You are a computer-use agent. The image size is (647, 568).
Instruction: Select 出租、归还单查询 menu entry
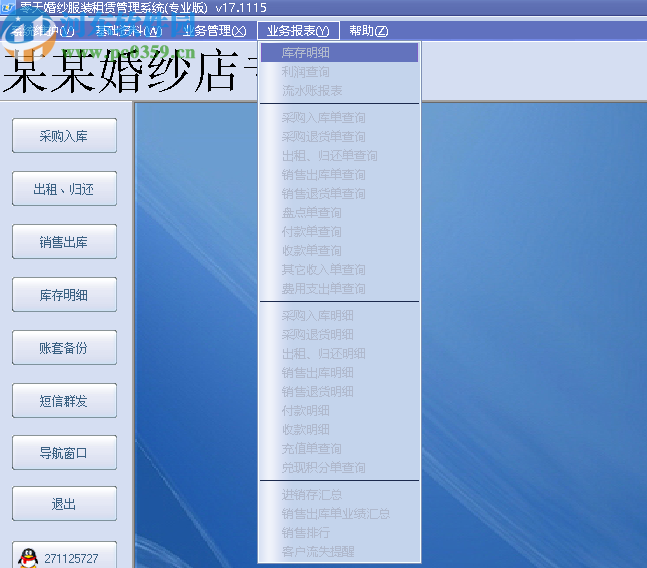(339, 156)
